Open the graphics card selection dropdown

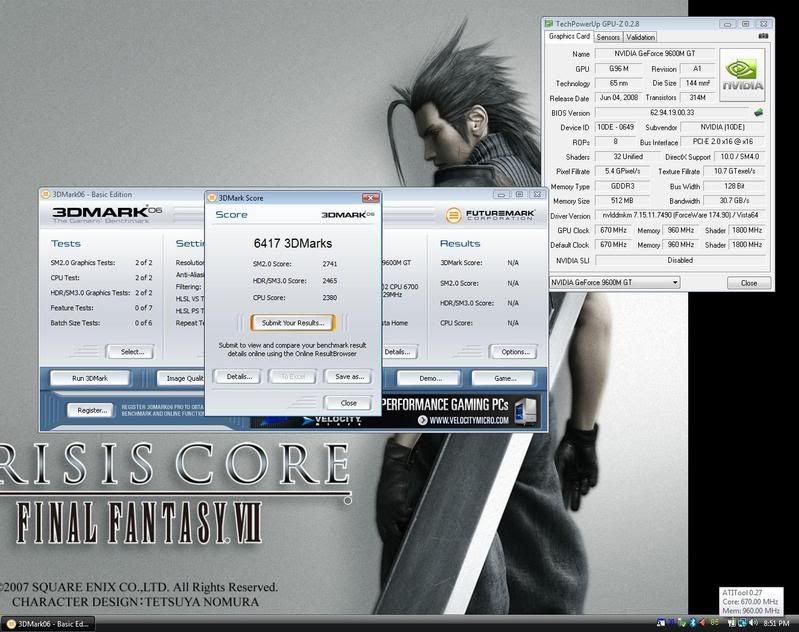click(x=614, y=283)
